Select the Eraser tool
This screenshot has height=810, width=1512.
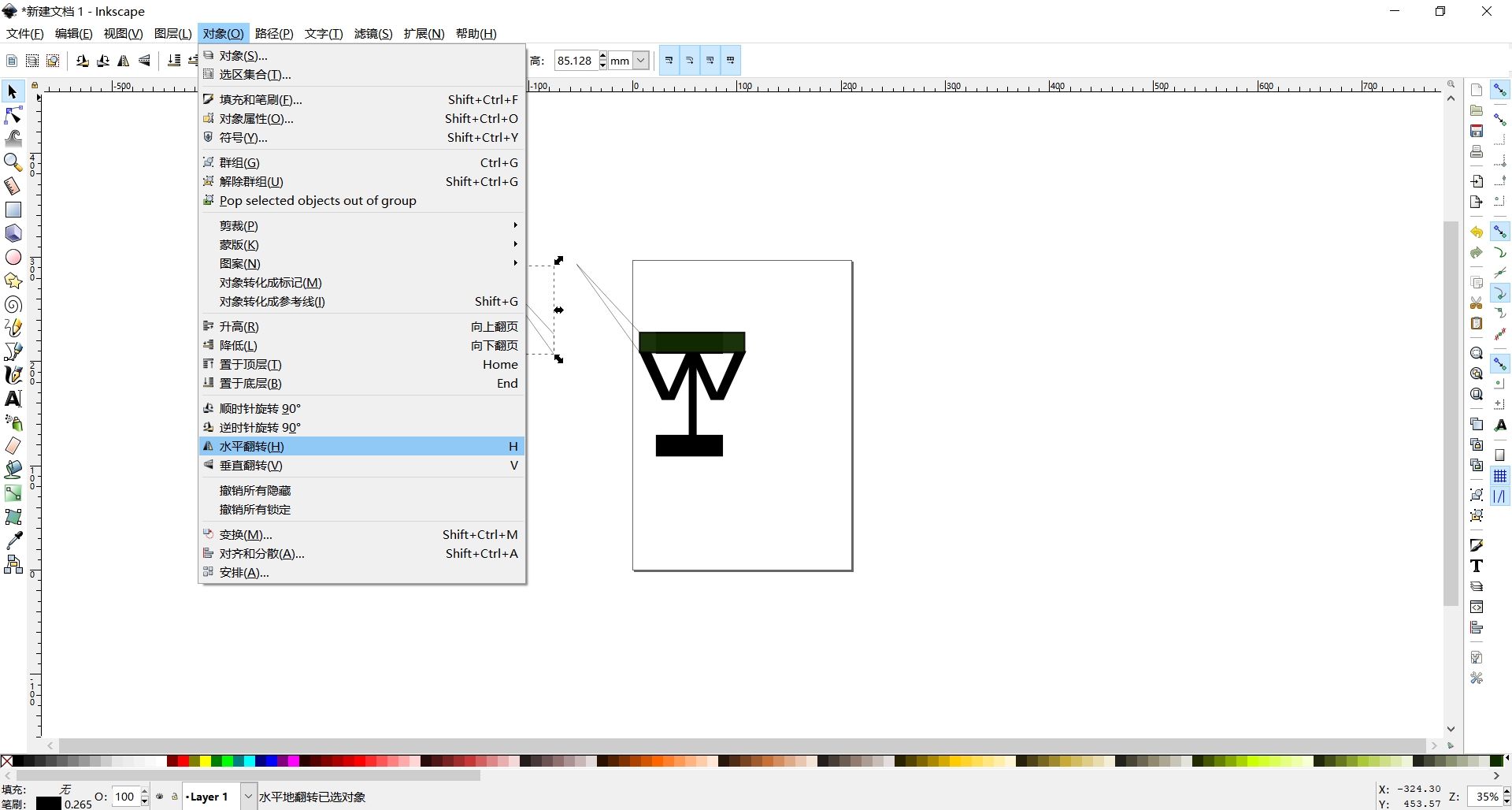click(x=13, y=446)
